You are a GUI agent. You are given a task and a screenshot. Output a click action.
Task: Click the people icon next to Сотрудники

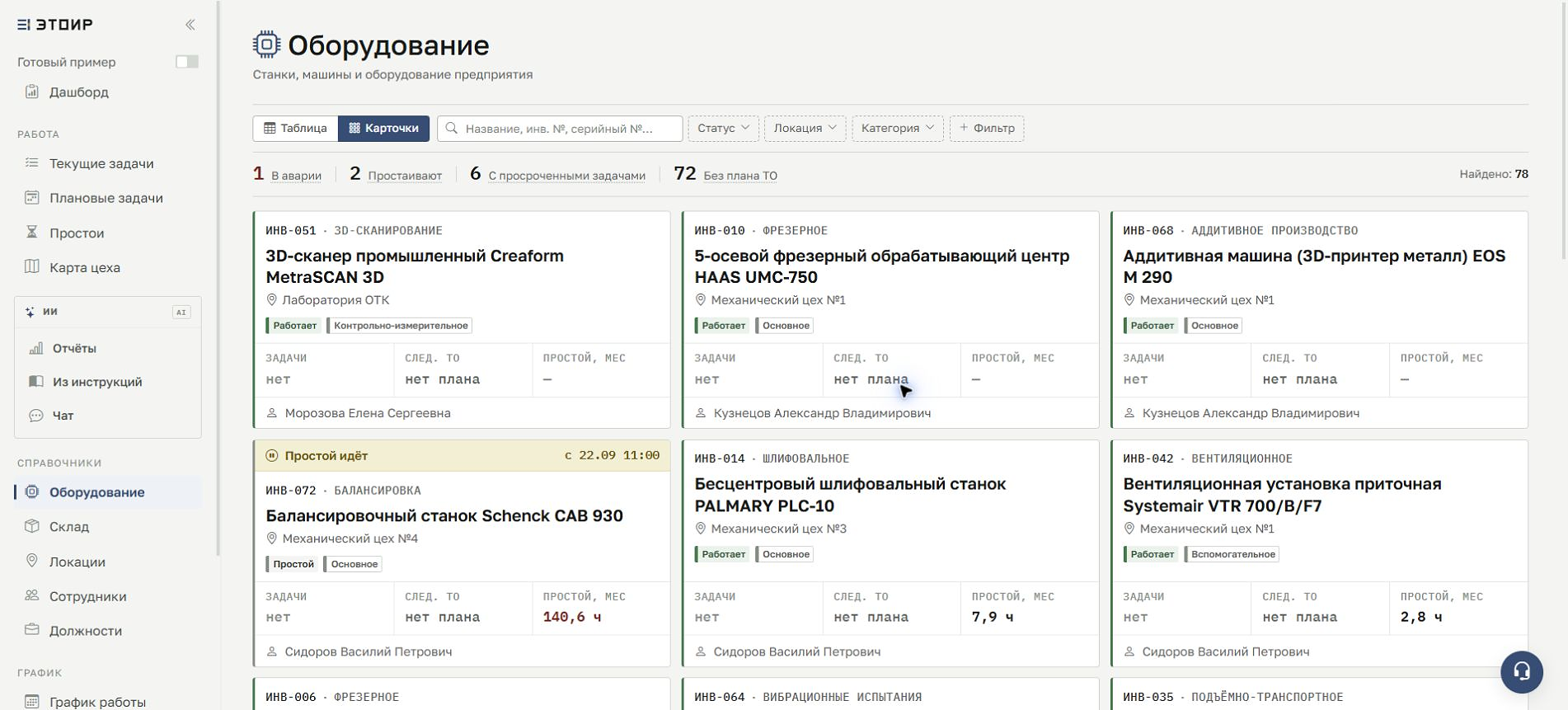pos(32,596)
